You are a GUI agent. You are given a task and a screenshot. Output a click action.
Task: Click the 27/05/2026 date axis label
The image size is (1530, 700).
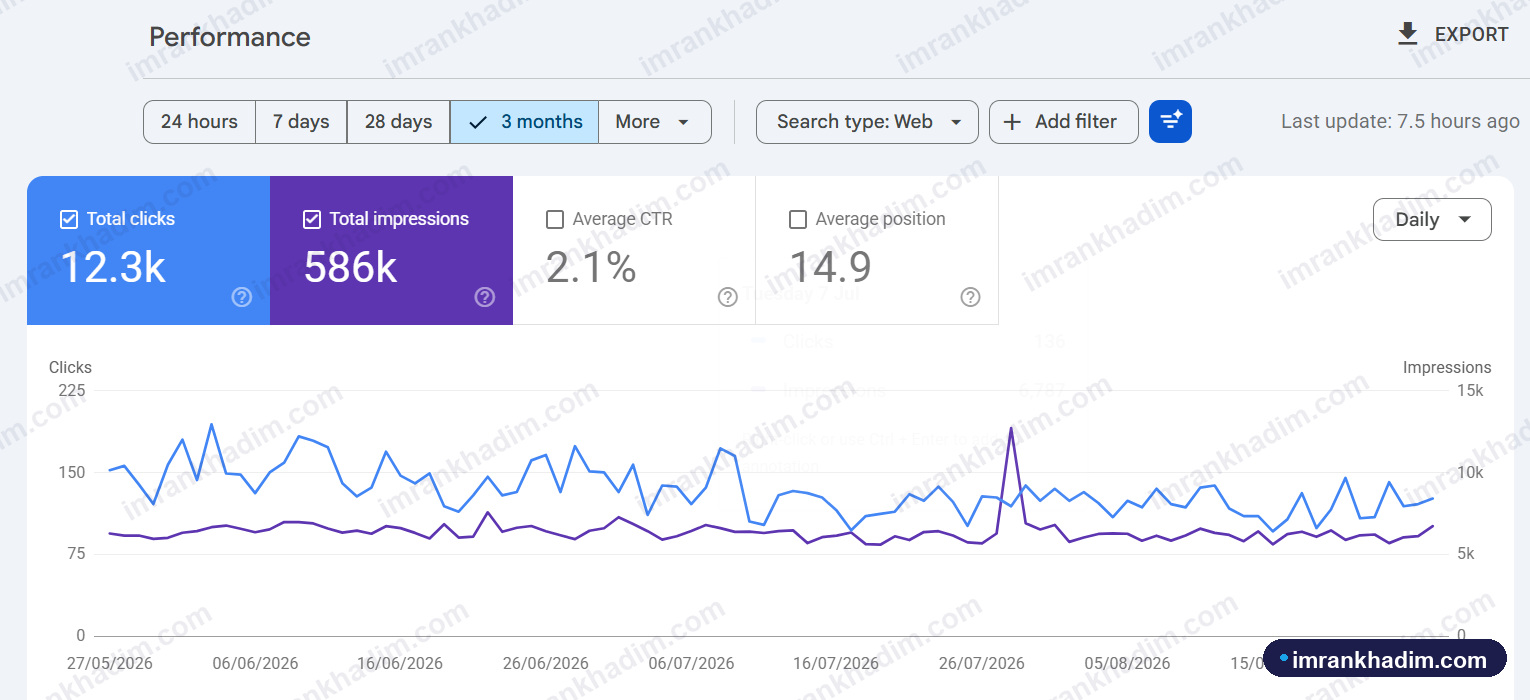coord(110,663)
